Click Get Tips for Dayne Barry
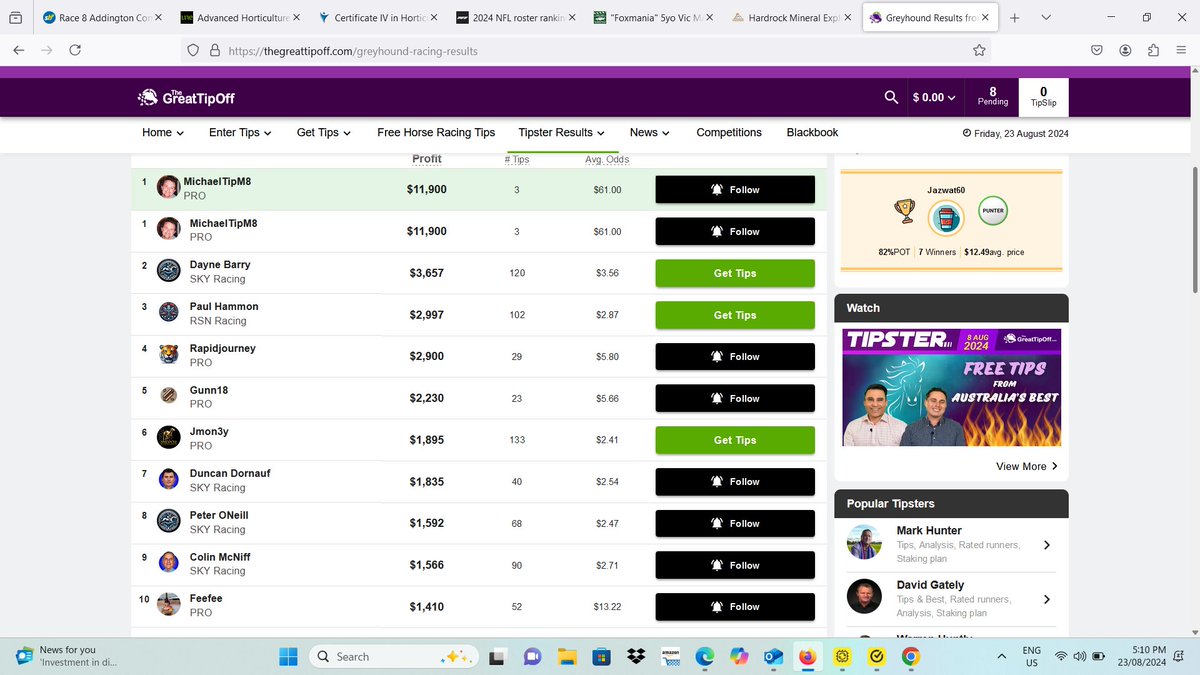This screenshot has height=675, width=1200. (735, 273)
